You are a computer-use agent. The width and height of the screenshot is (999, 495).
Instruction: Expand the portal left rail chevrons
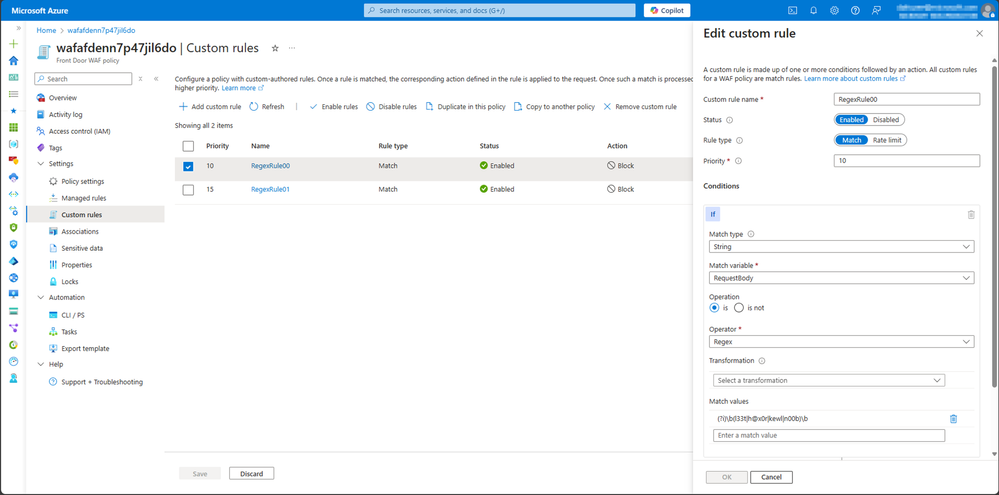click(18, 29)
